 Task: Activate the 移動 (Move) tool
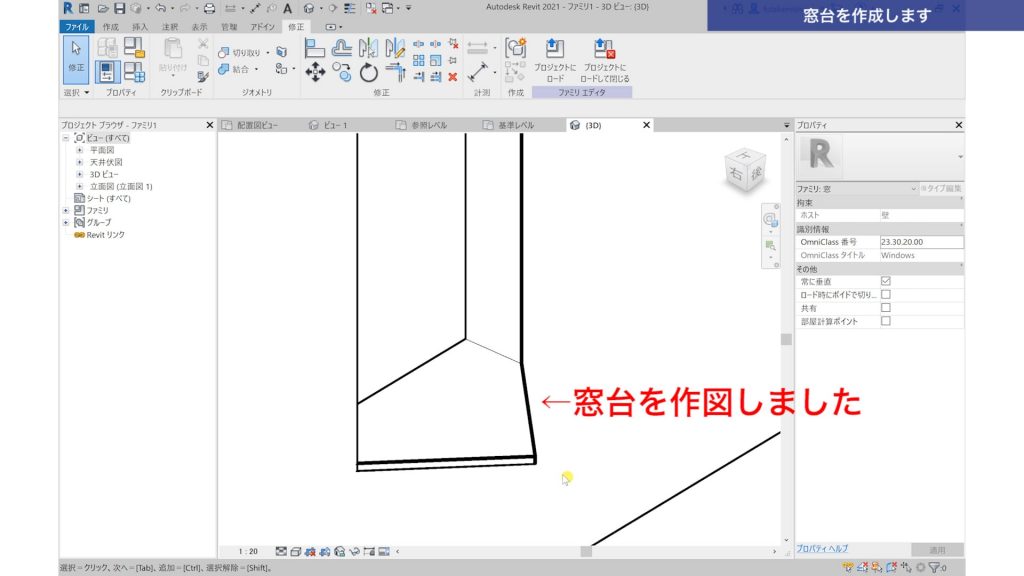[315, 73]
